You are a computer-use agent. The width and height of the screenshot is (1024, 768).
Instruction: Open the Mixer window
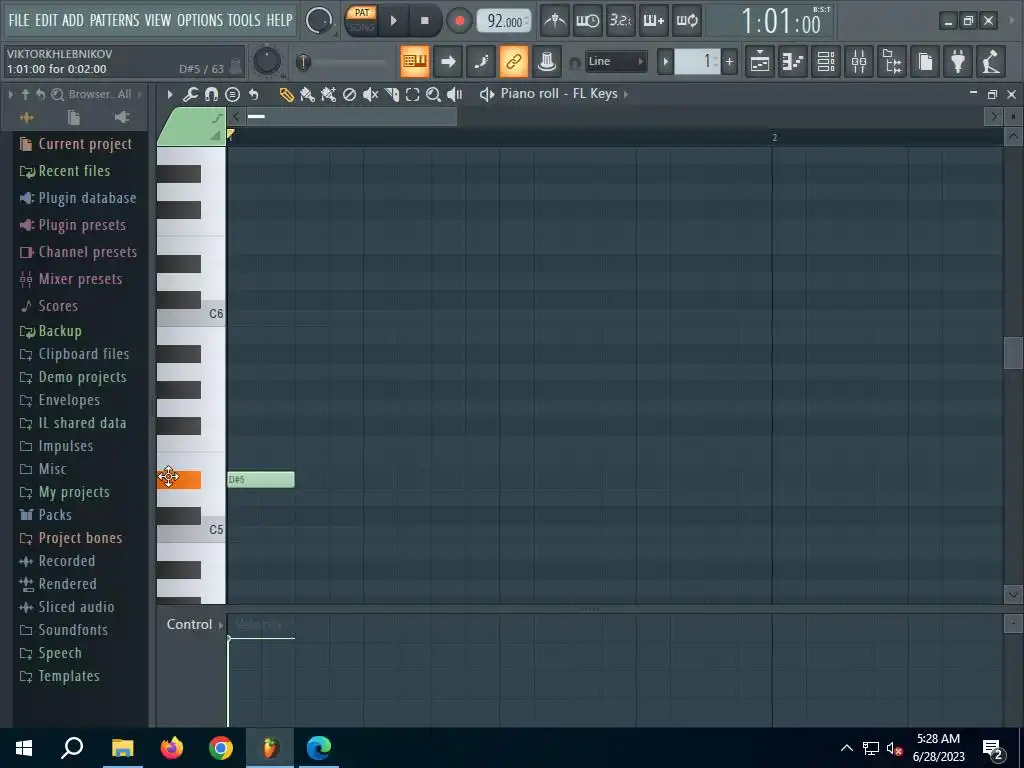859,61
